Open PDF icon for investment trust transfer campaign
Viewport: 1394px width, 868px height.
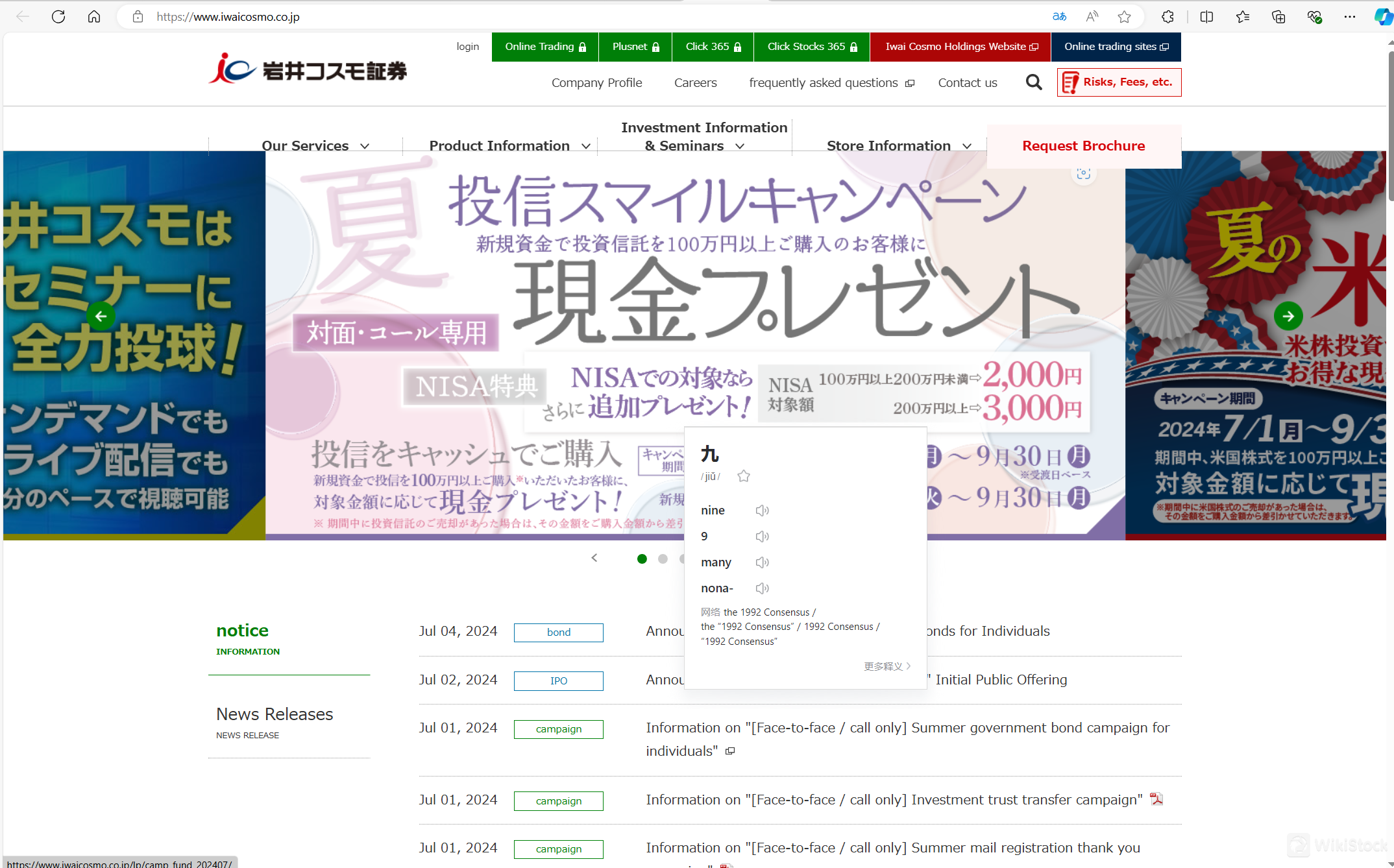click(1156, 799)
